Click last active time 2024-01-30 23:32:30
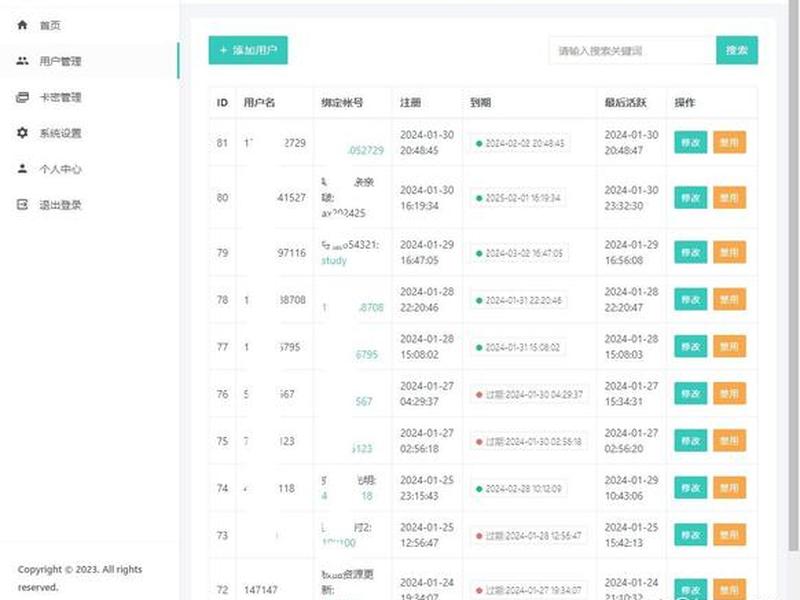The height and width of the screenshot is (600, 800). click(x=631, y=197)
